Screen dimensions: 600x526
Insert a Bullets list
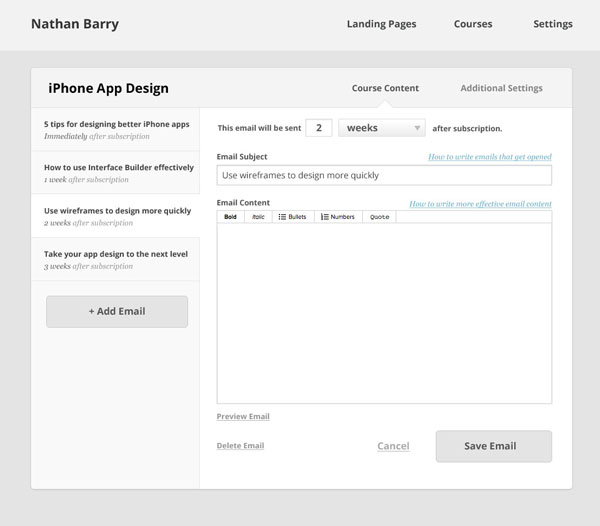292,216
